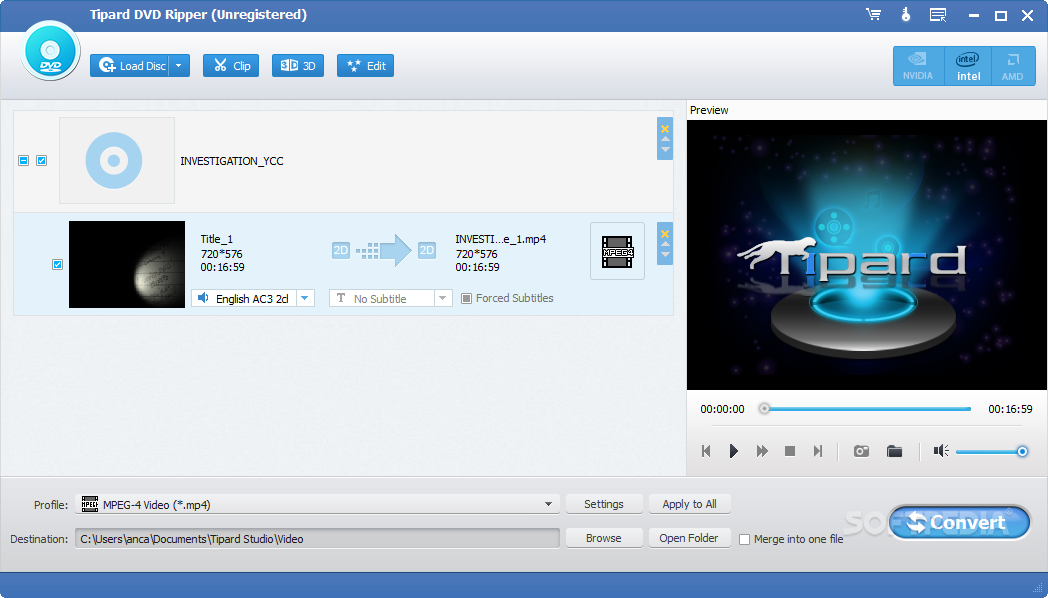Click the Load Disc button

(130, 65)
